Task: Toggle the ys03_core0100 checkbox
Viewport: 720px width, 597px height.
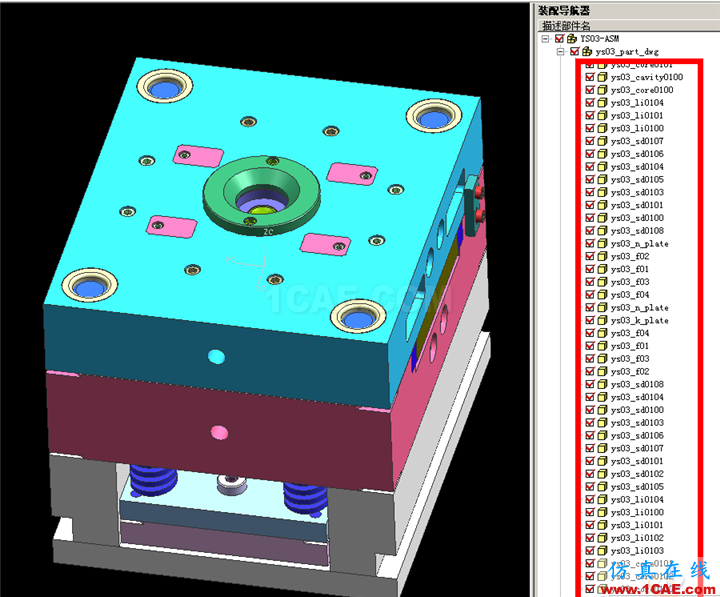Action: (590, 90)
